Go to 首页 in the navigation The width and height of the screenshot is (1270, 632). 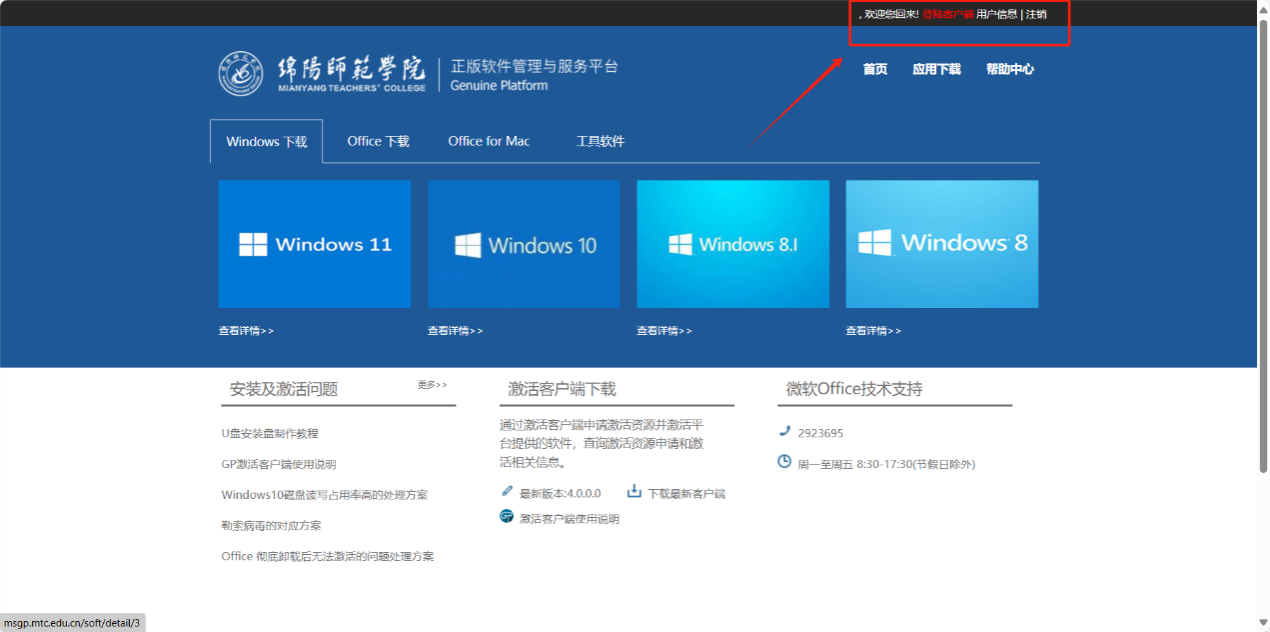875,69
